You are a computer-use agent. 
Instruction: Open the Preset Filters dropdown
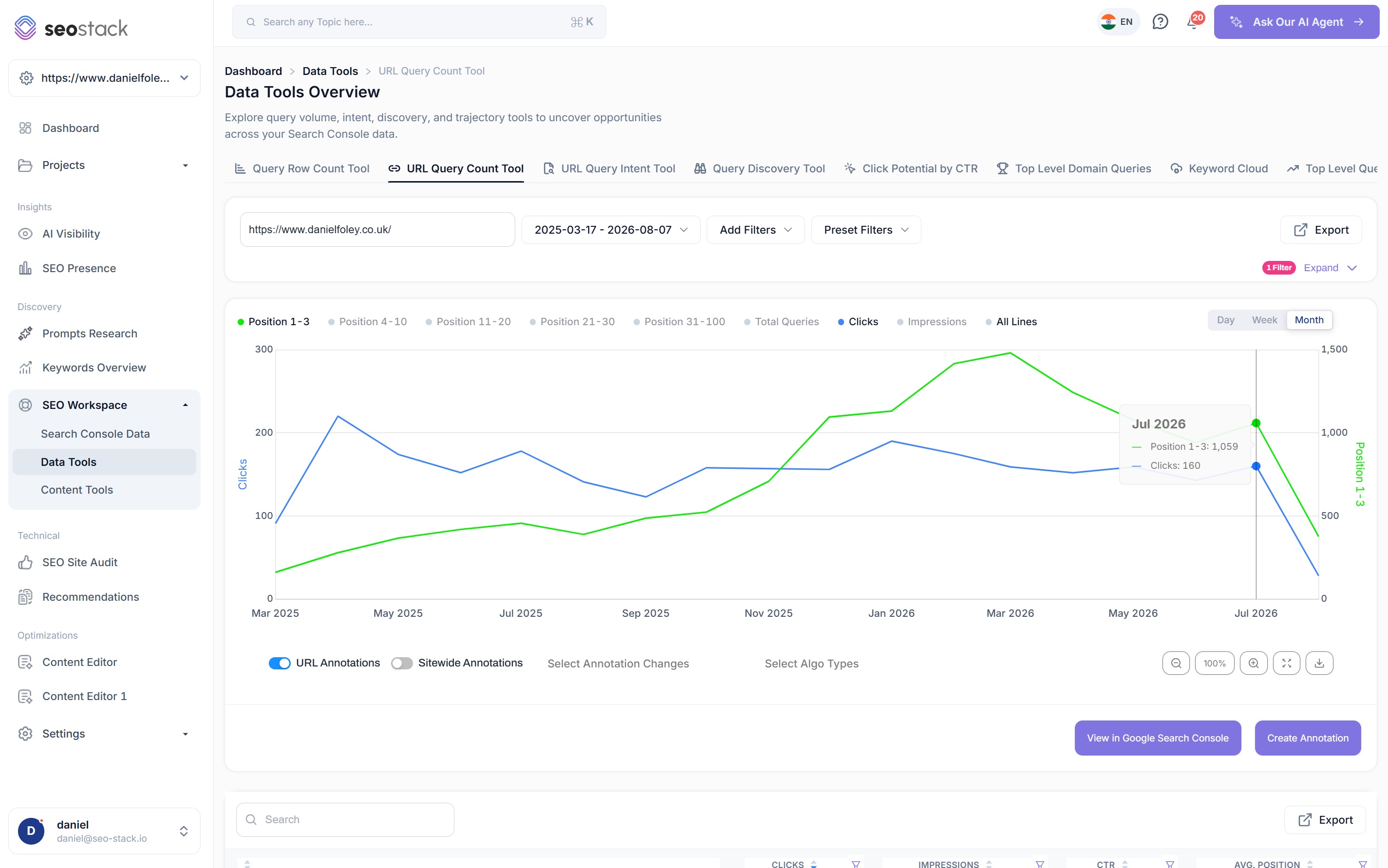click(x=866, y=230)
